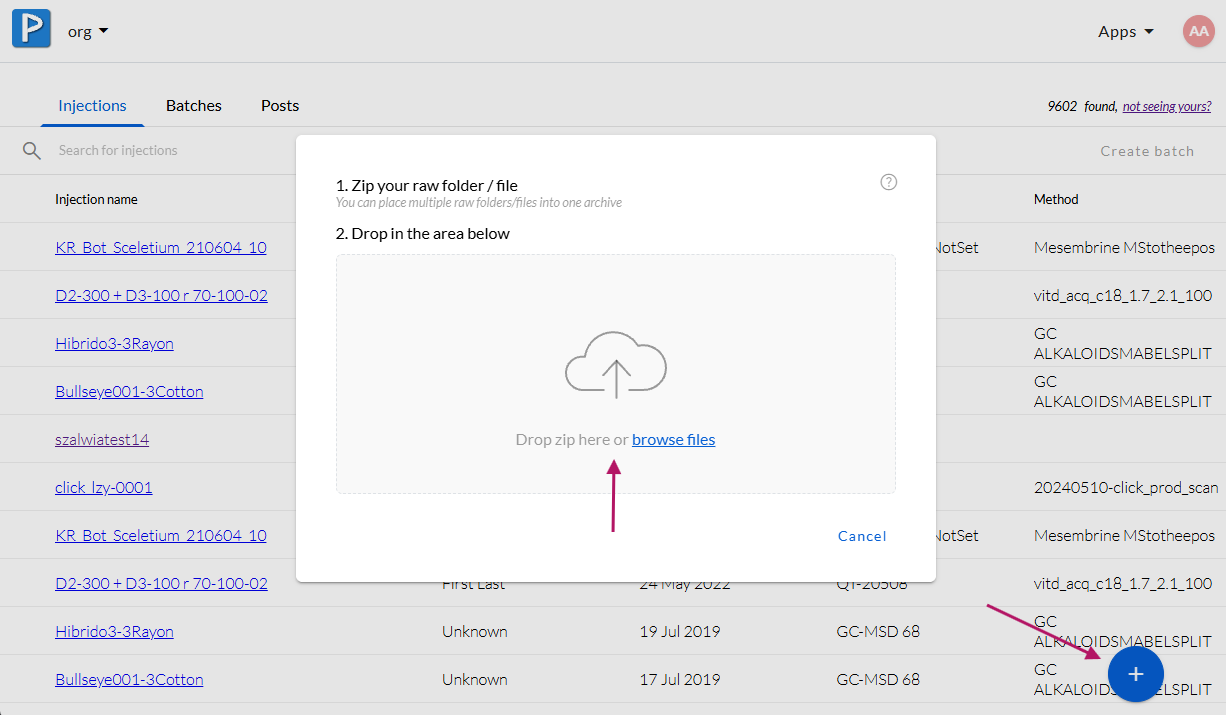The width and height of the screenshot is (1226, 715).
Task: Open the click_lzy-0001 injection
Action: (x=104, y=487)
